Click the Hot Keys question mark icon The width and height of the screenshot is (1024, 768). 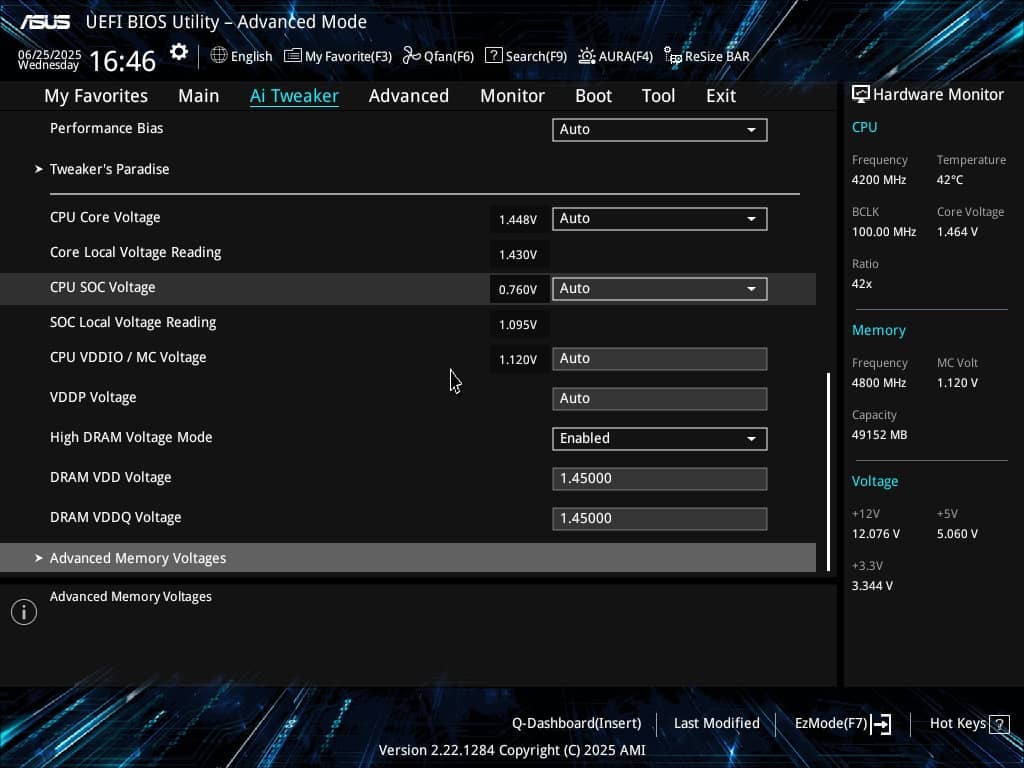(999, 724)
